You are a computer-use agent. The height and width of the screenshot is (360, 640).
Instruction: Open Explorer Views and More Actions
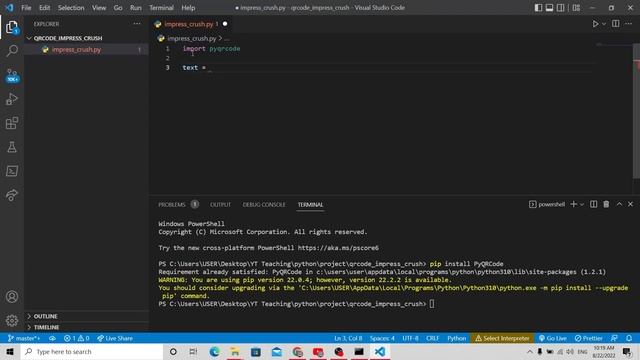tap(137, 24)
